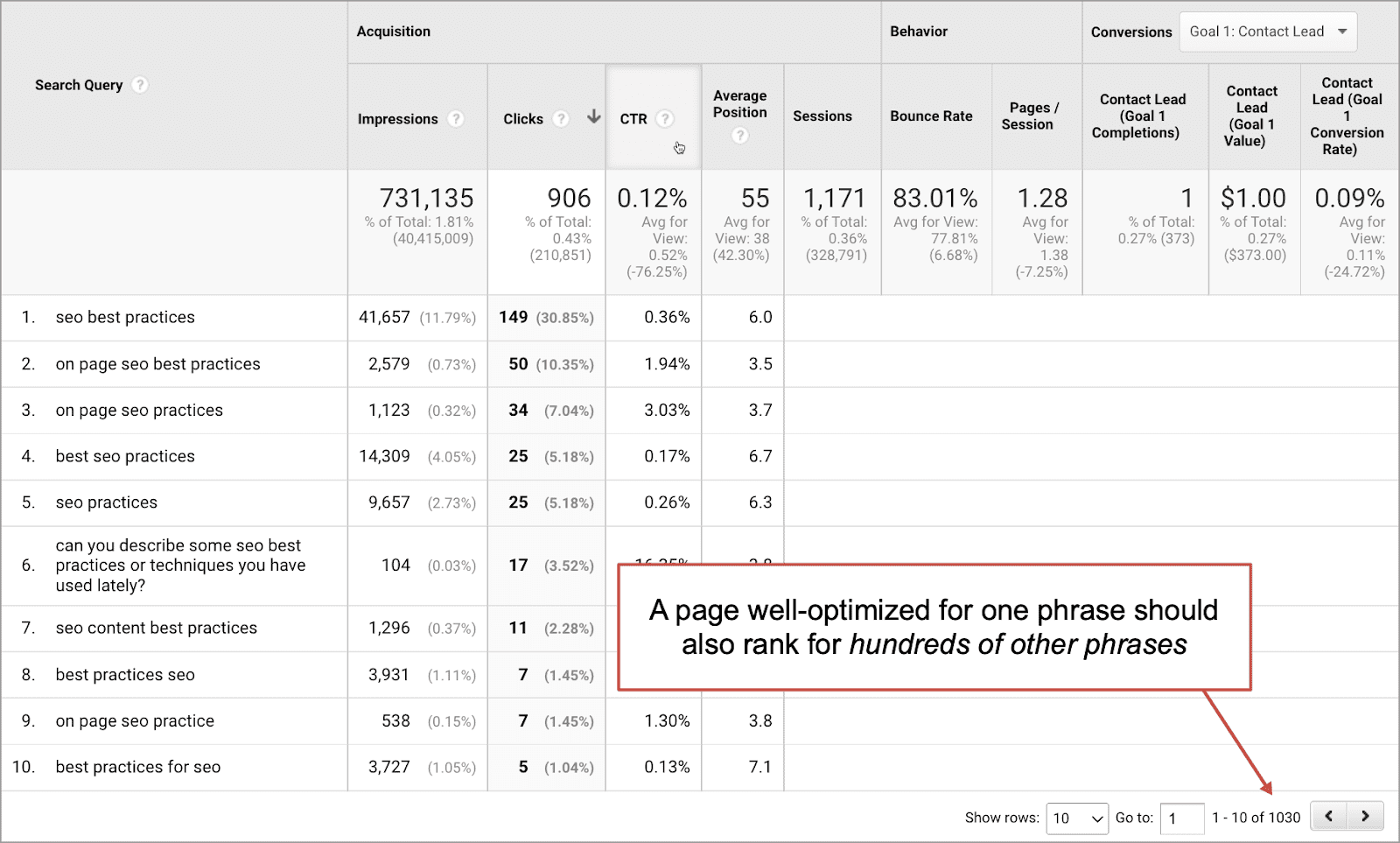
Task: Sort by Goal 1 Conversion Rate column
Action: [x=1347, y=116]
